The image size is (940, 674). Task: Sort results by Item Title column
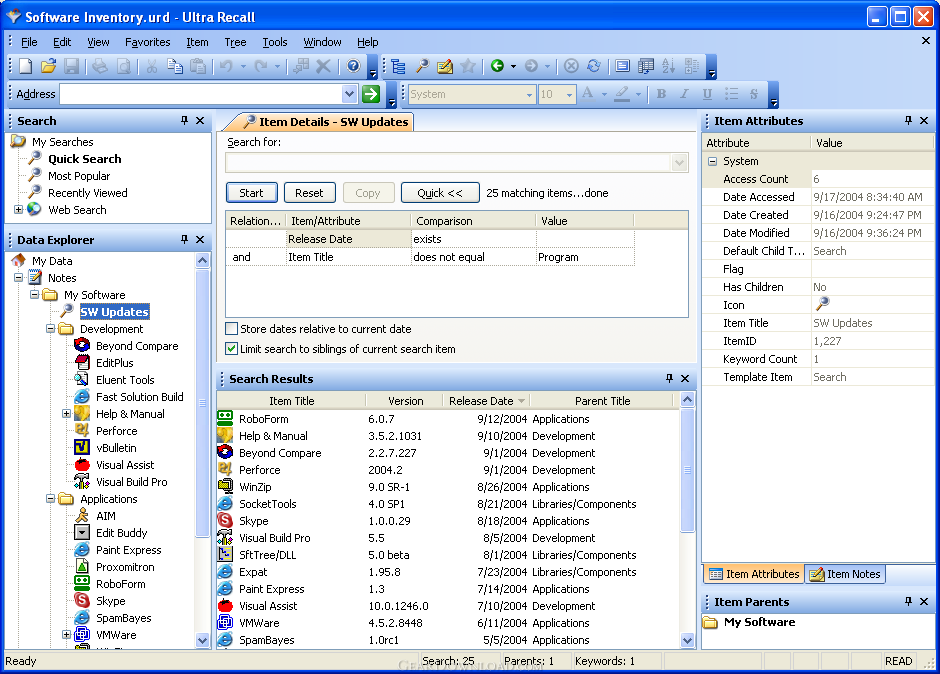291,401
